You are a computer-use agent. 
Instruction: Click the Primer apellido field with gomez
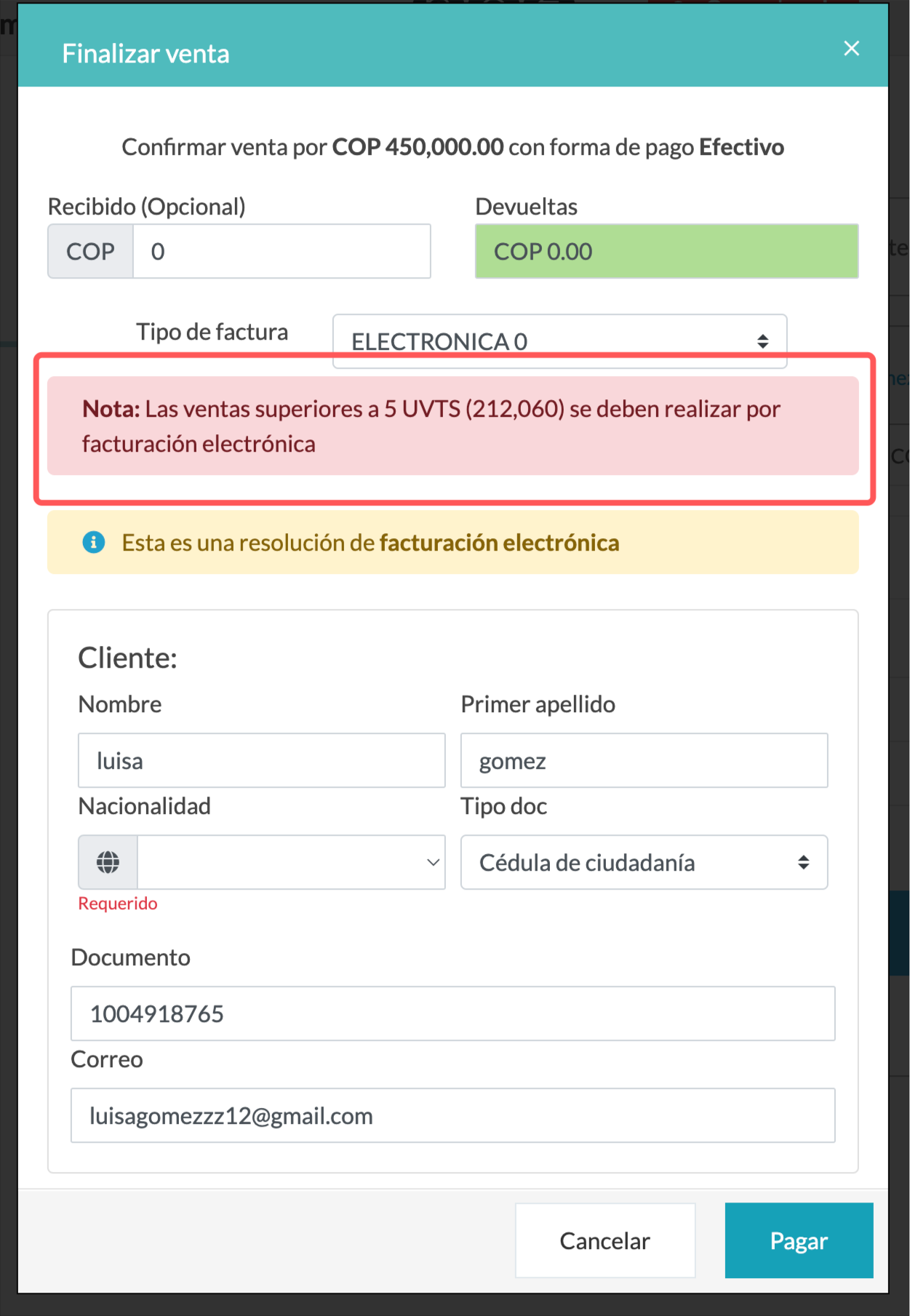click(x=644, y=760)
